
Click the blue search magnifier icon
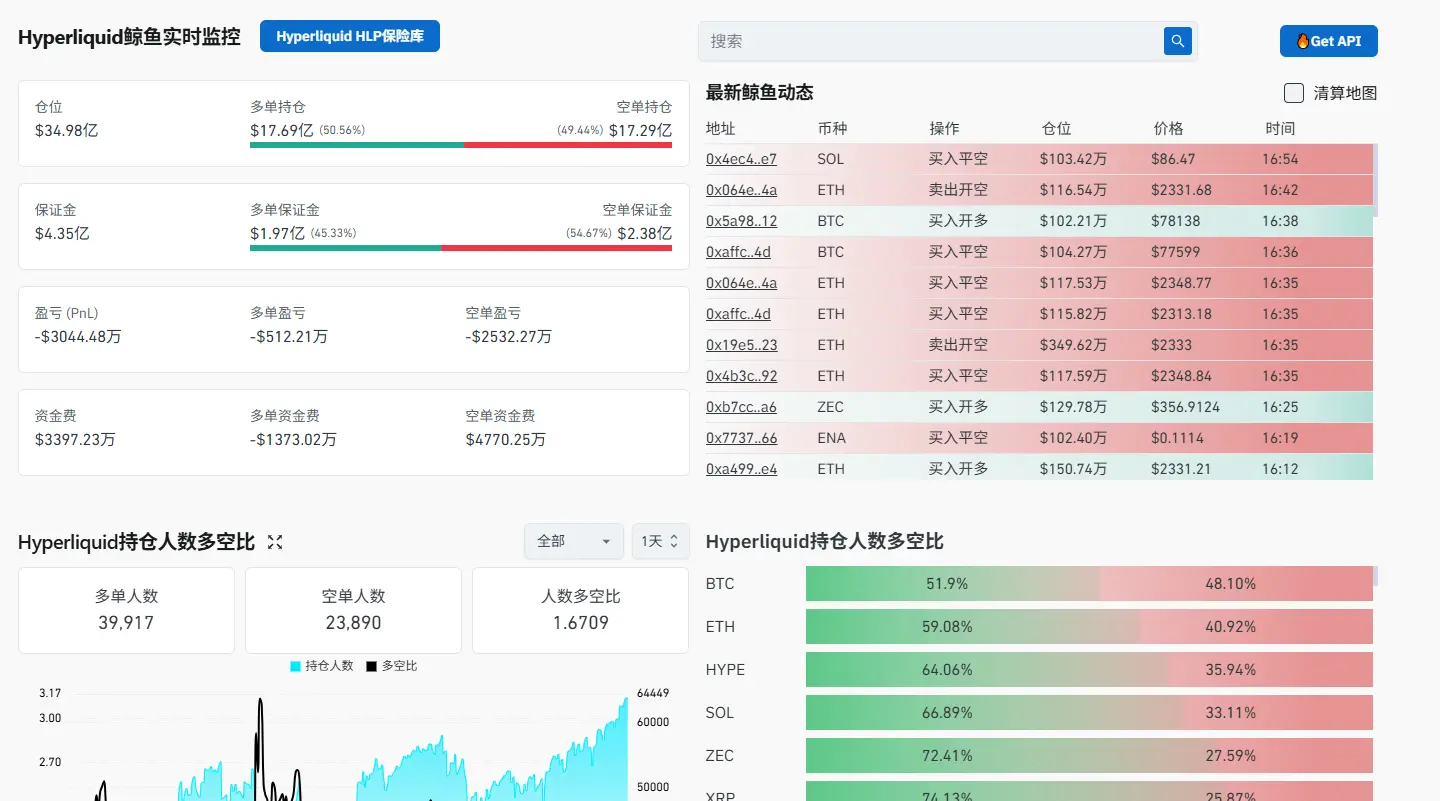[x=1178, y=41]
